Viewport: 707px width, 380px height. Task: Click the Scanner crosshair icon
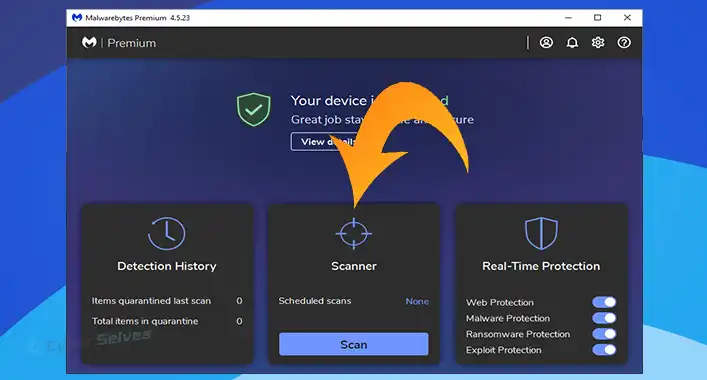click(x=354, y=233)
